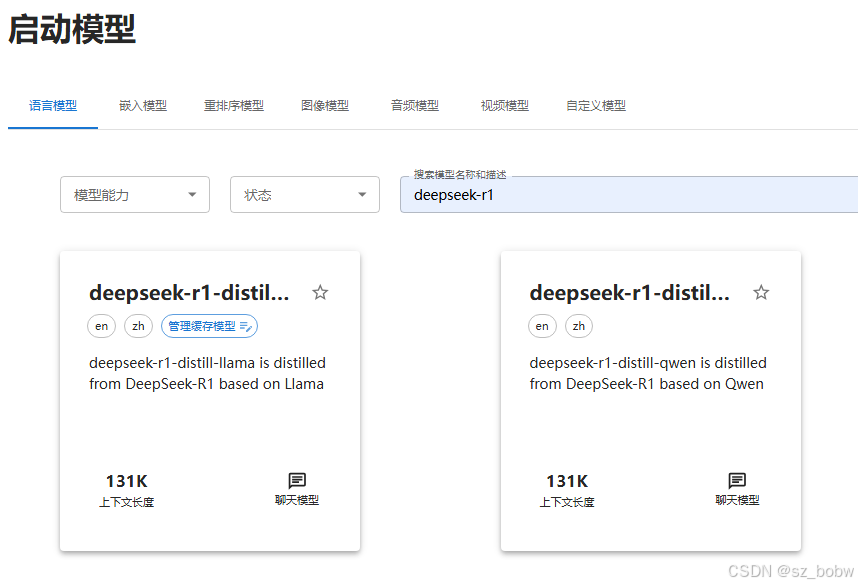The width and height of the screenshot is (858, 586).
Task: Switch to the 语言模型 tab
Action: point(53,106)
